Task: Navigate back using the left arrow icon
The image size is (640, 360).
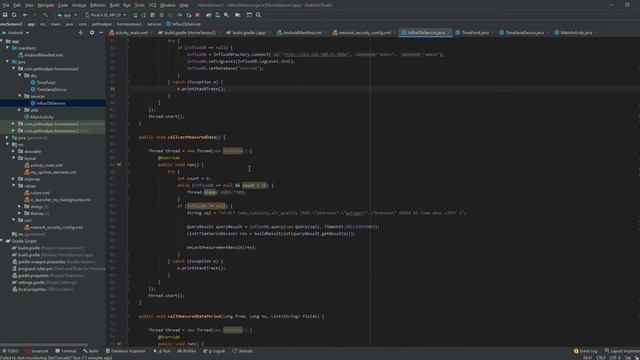Action: point(25,15)
